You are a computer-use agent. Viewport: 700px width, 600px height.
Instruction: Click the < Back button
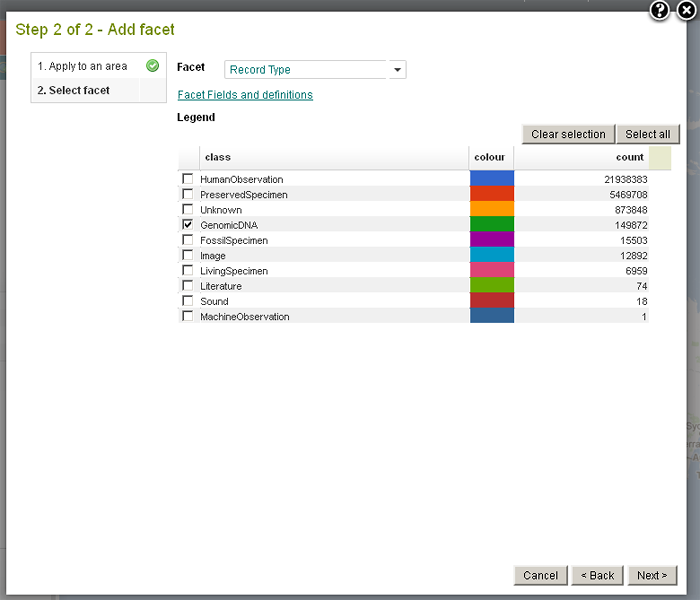[597, 575]
